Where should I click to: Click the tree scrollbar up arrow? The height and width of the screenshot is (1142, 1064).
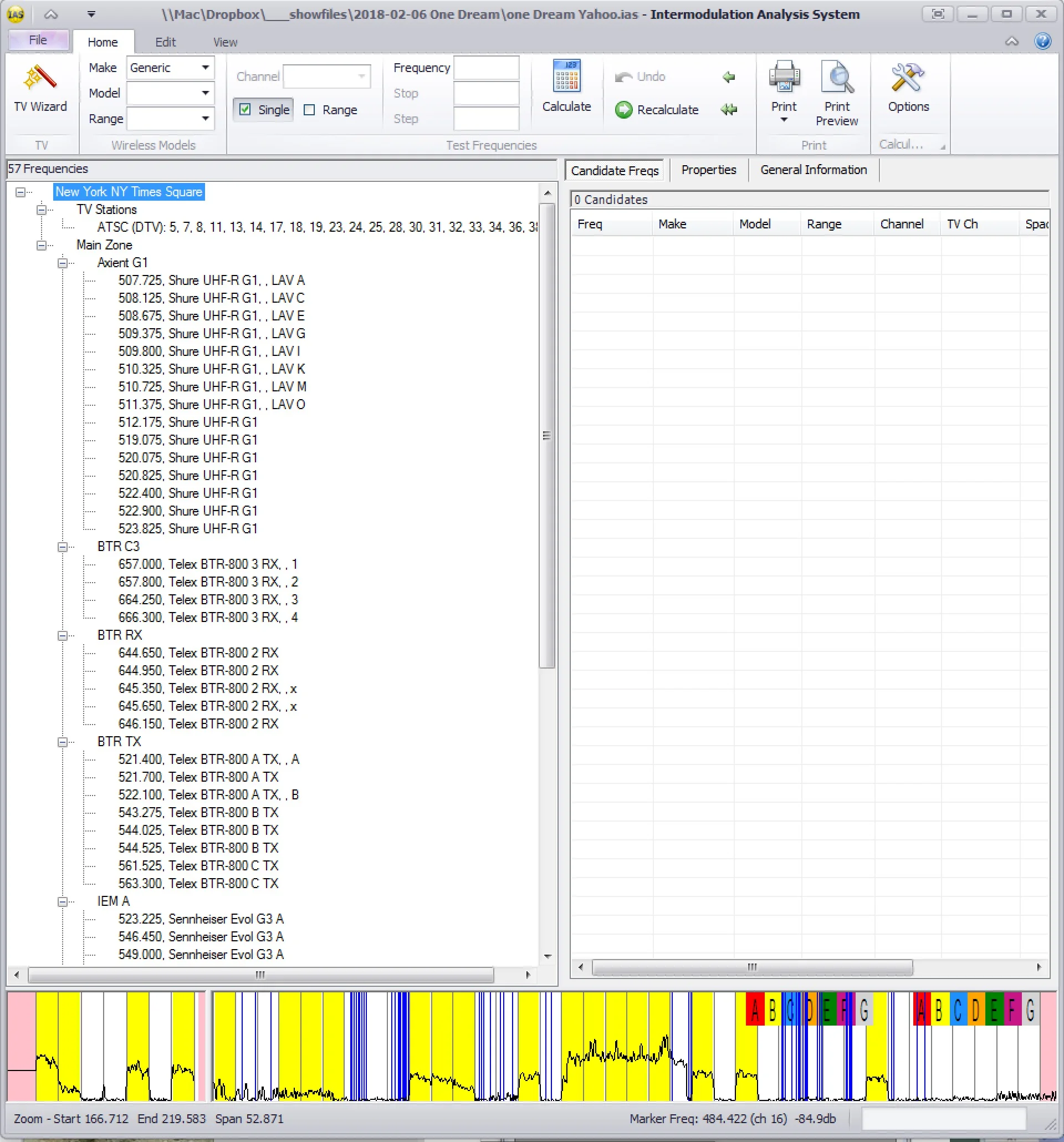click(x=547, y=193)
